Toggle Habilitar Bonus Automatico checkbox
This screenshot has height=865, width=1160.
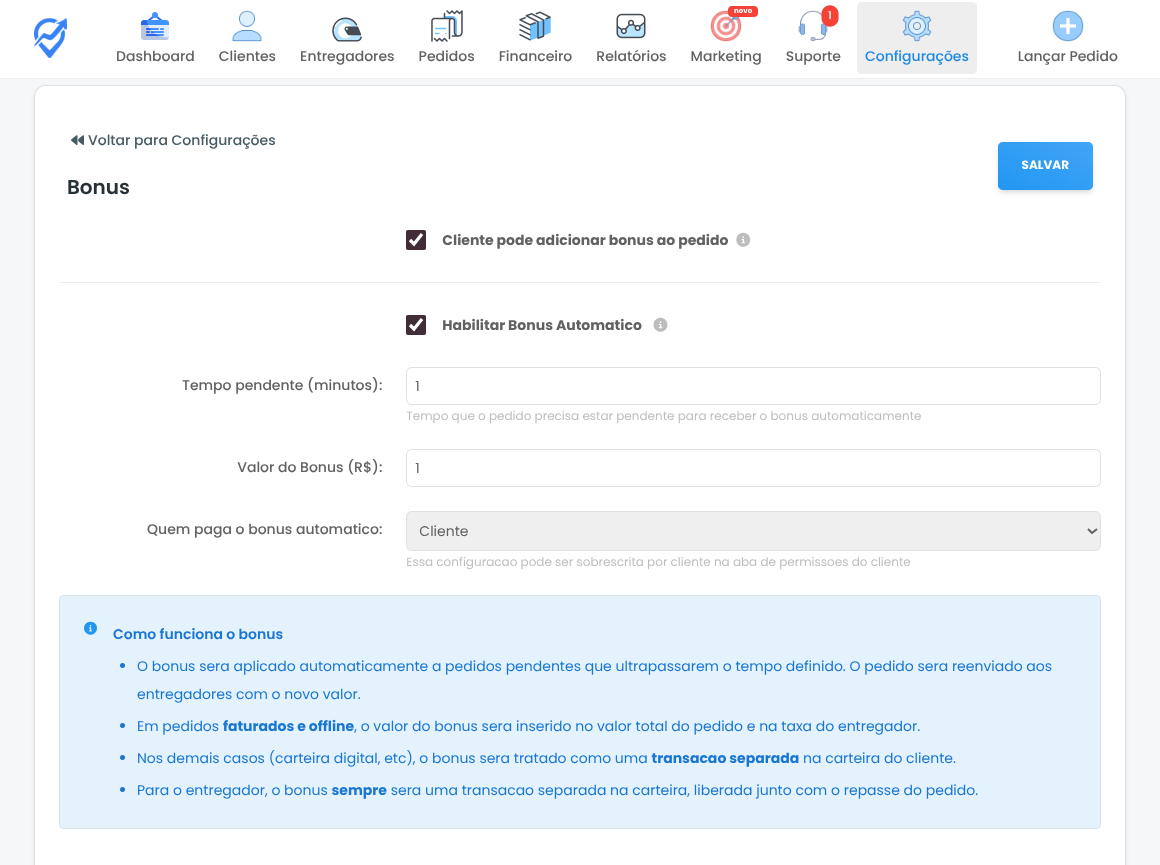(416, 325)
